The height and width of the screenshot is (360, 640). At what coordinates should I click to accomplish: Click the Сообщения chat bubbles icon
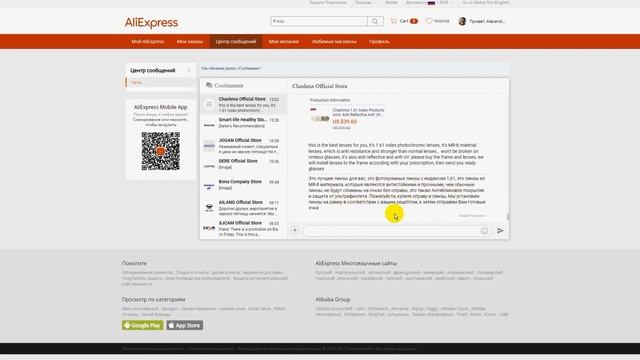point(209,85)
